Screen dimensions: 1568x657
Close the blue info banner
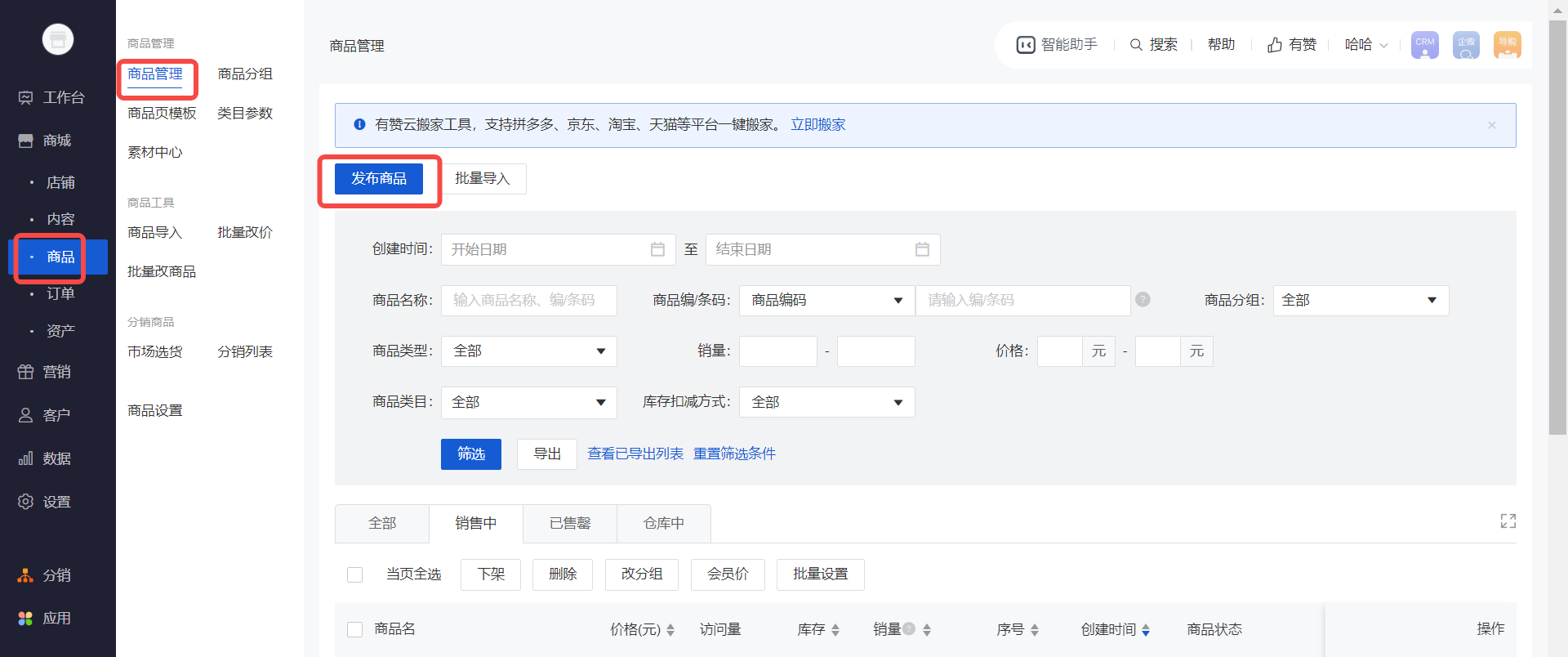coord(1491,125)
